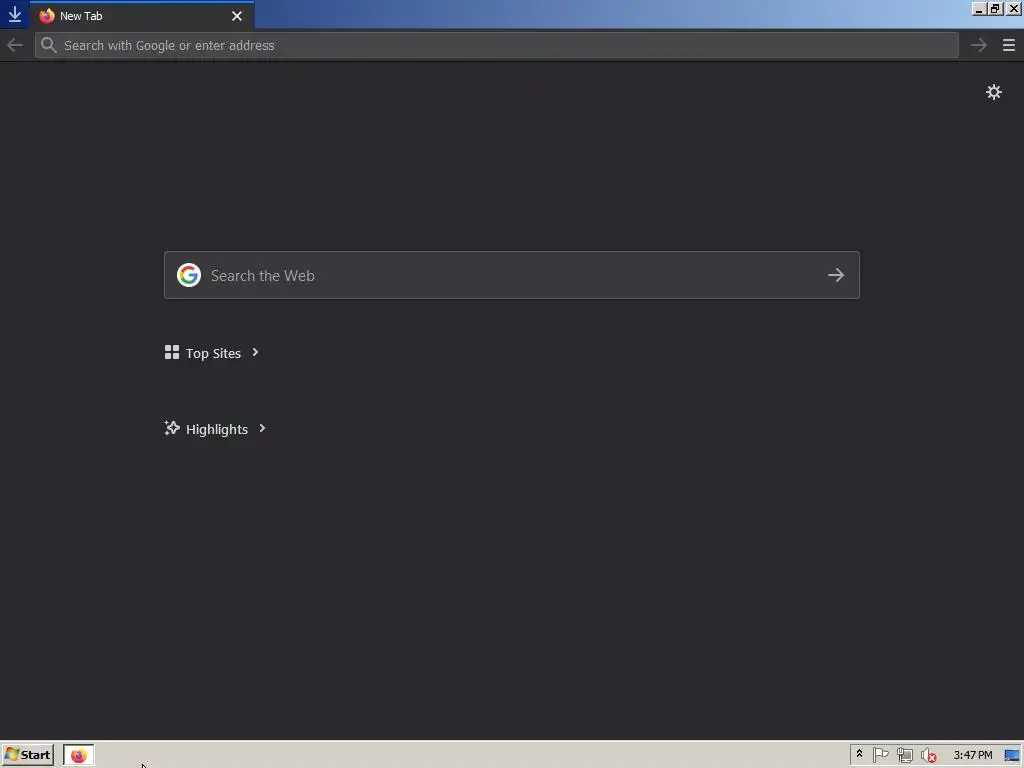Open the Windows Start menu
The height and width of the screenshot is (768, 1024).
pos(27,755)
